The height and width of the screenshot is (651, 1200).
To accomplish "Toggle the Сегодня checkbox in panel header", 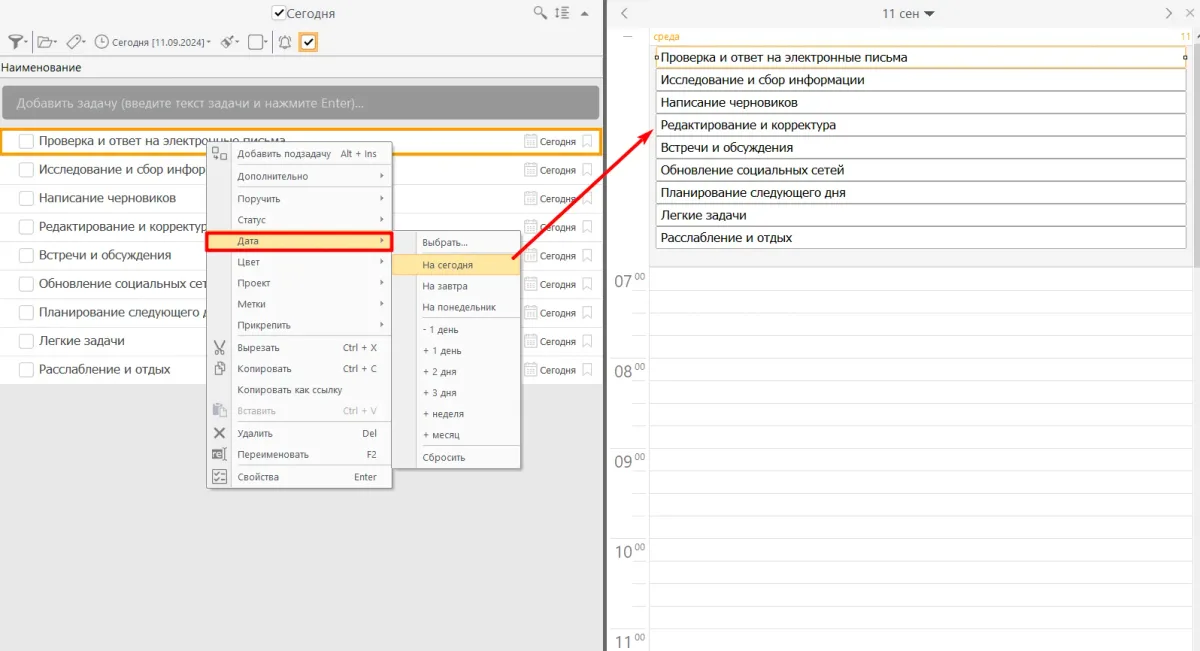I will (x=279, y=14).
